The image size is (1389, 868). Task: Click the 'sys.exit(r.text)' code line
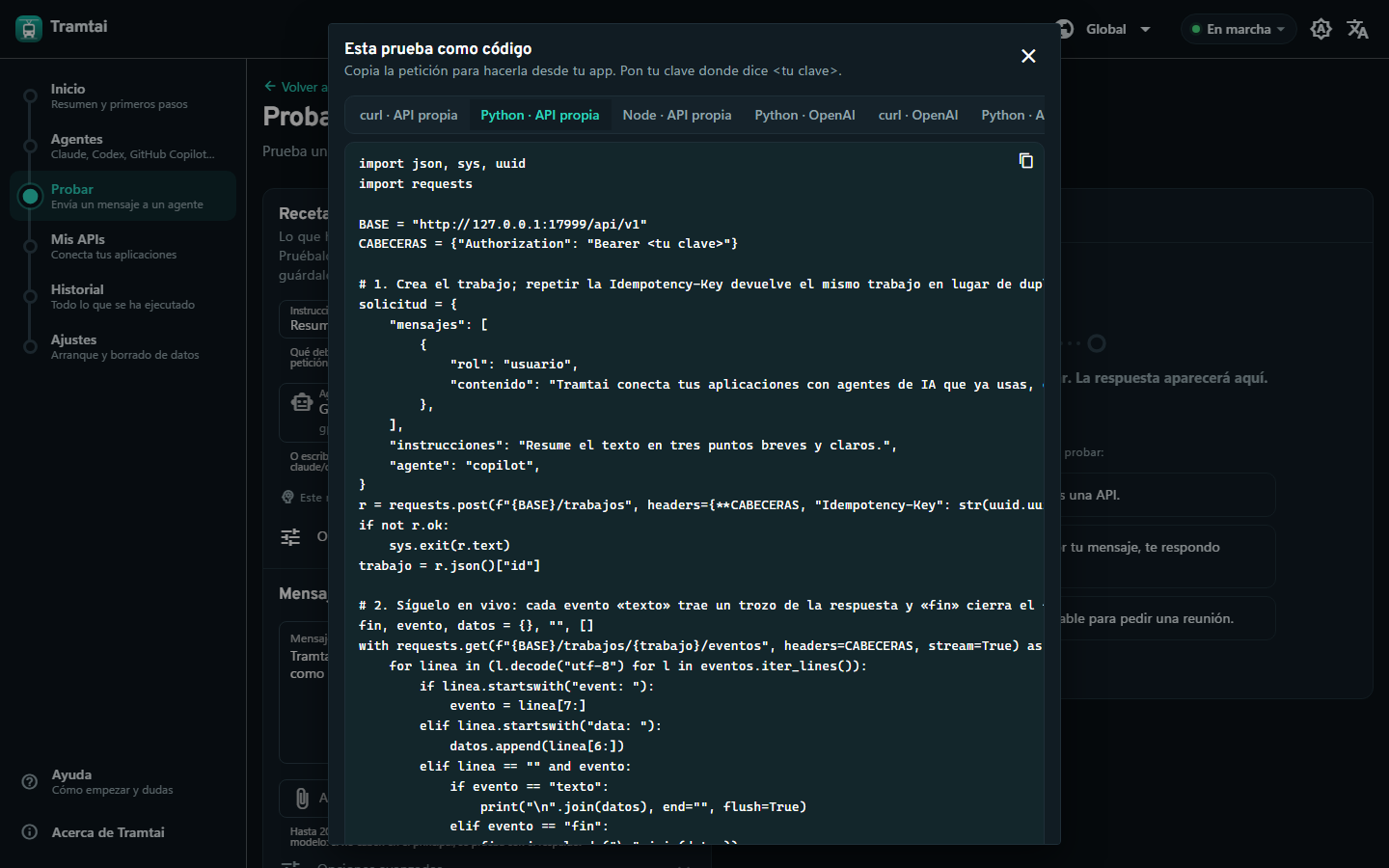[449, 545]
